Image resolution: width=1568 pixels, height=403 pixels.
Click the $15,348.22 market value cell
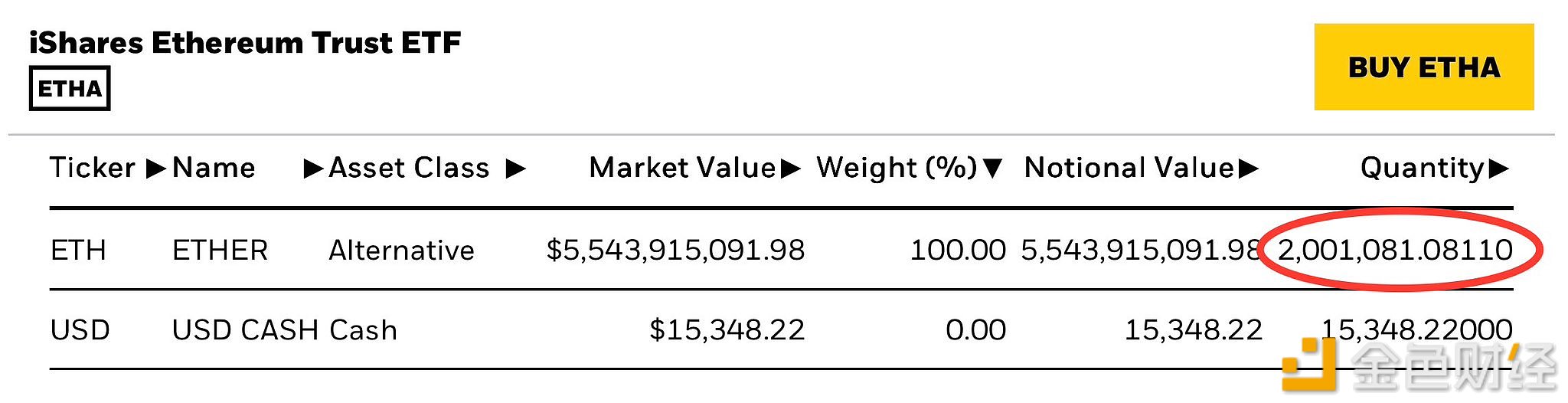point(727,330)
